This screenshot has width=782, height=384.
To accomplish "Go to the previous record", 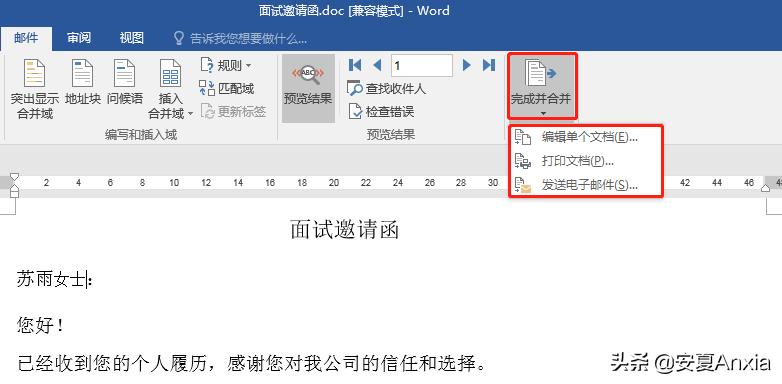I will pyautogui.click(x=377, y=65).
